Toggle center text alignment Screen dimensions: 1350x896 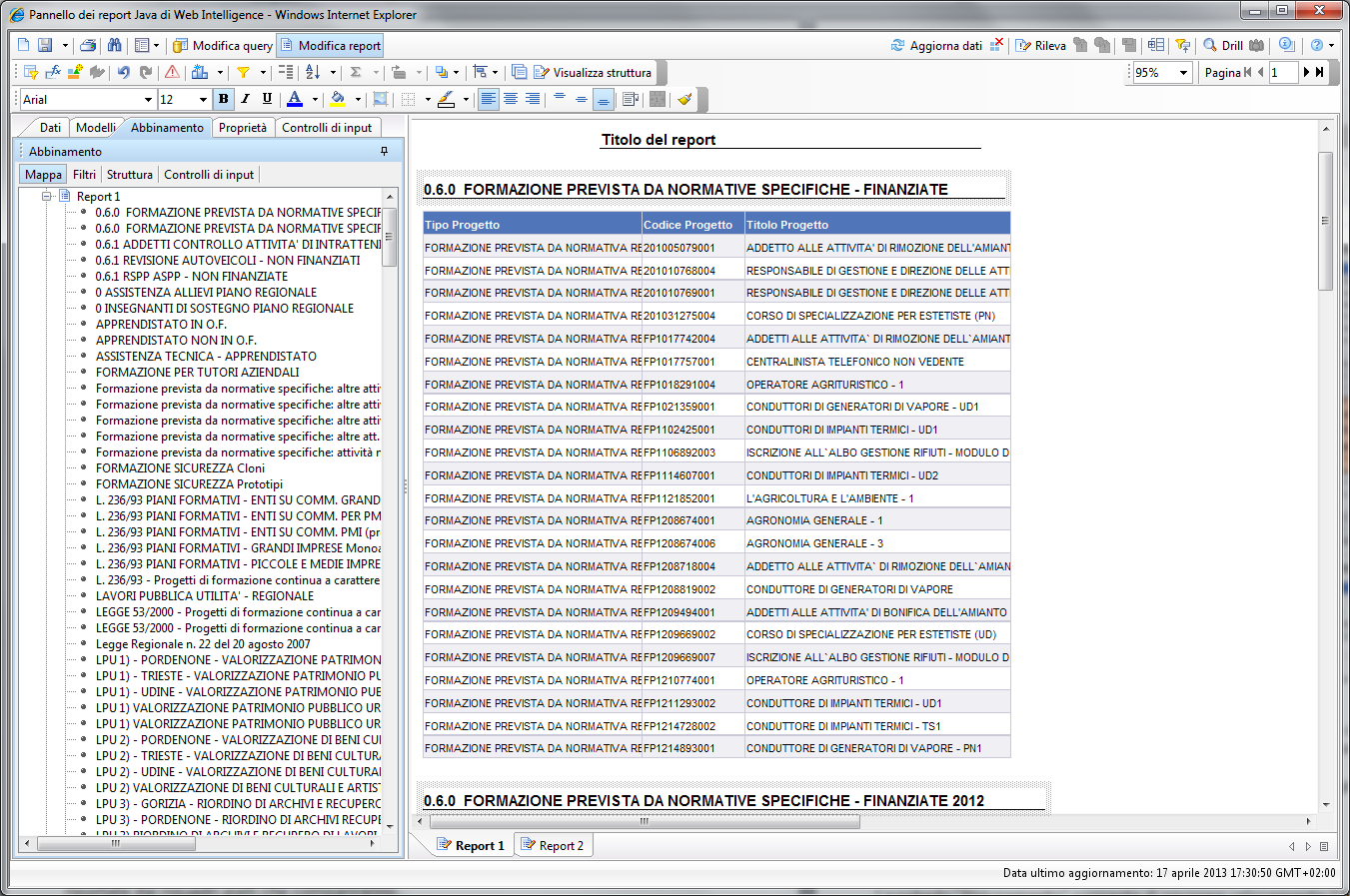[511, 99]
